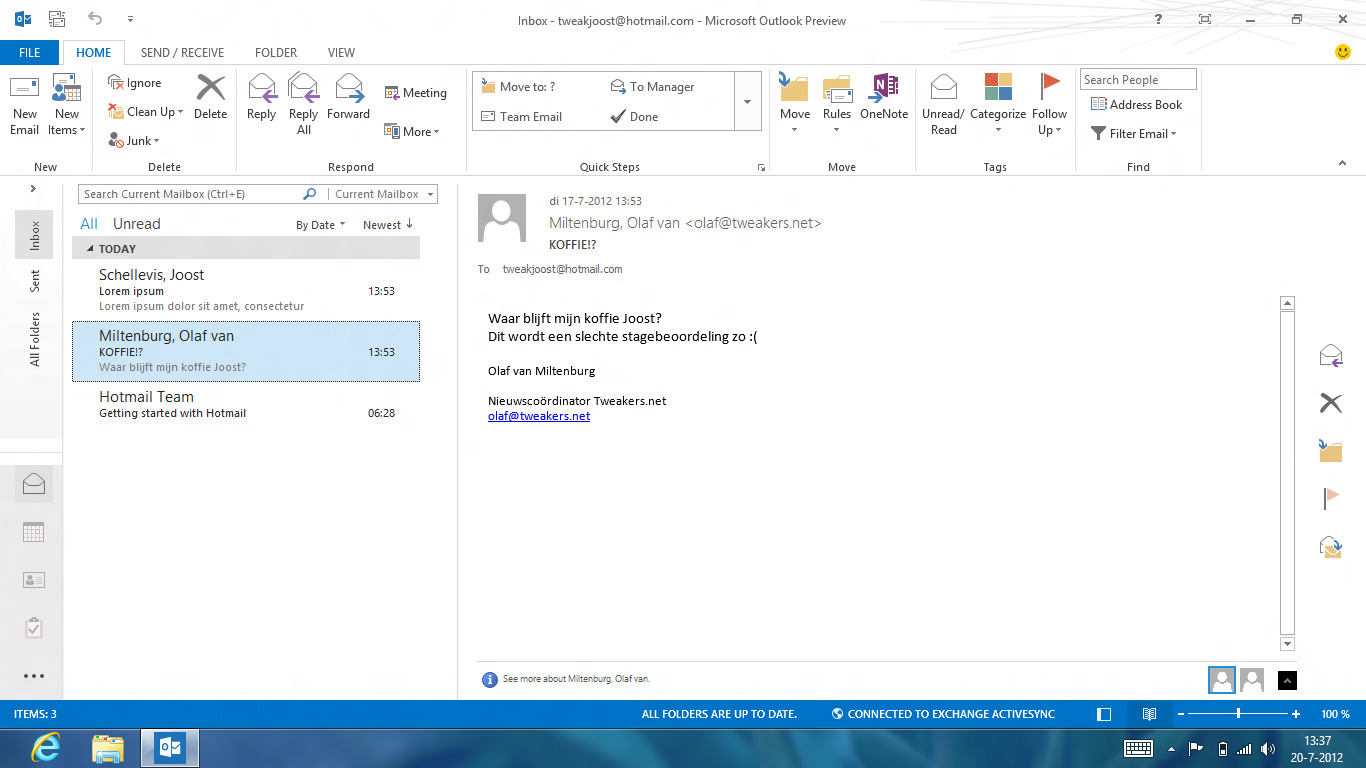Switch to the SEND / RECEIVE tab

click(182, 53)
